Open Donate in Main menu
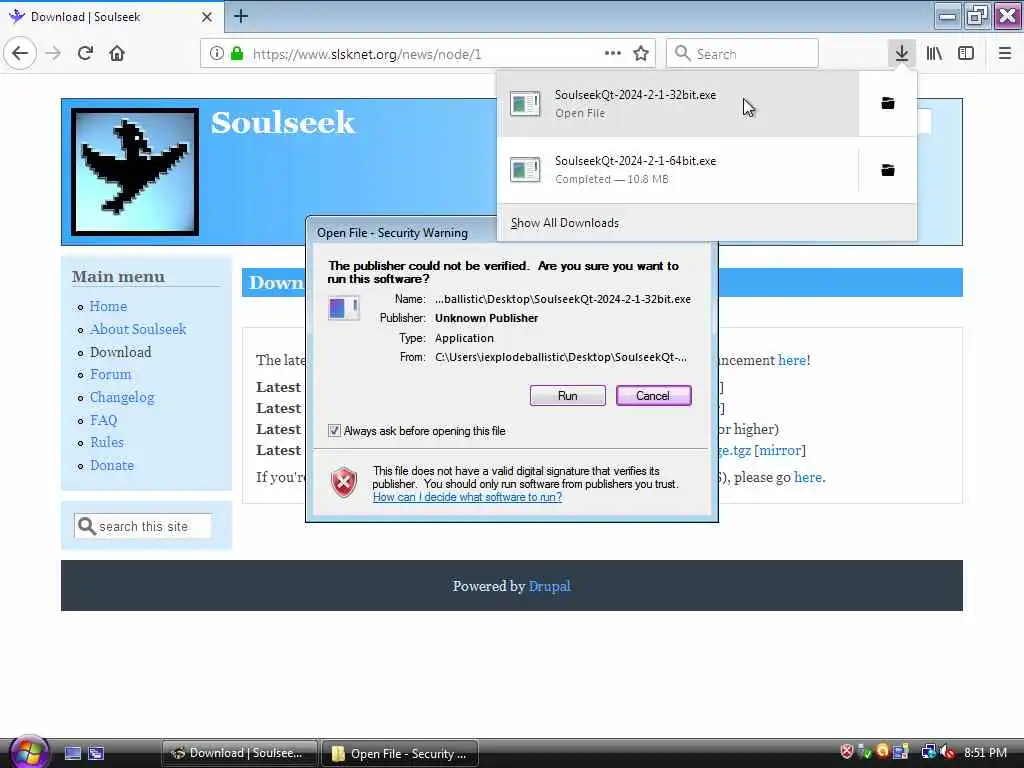The image size is (1024, 768). (x=112, y=465)
